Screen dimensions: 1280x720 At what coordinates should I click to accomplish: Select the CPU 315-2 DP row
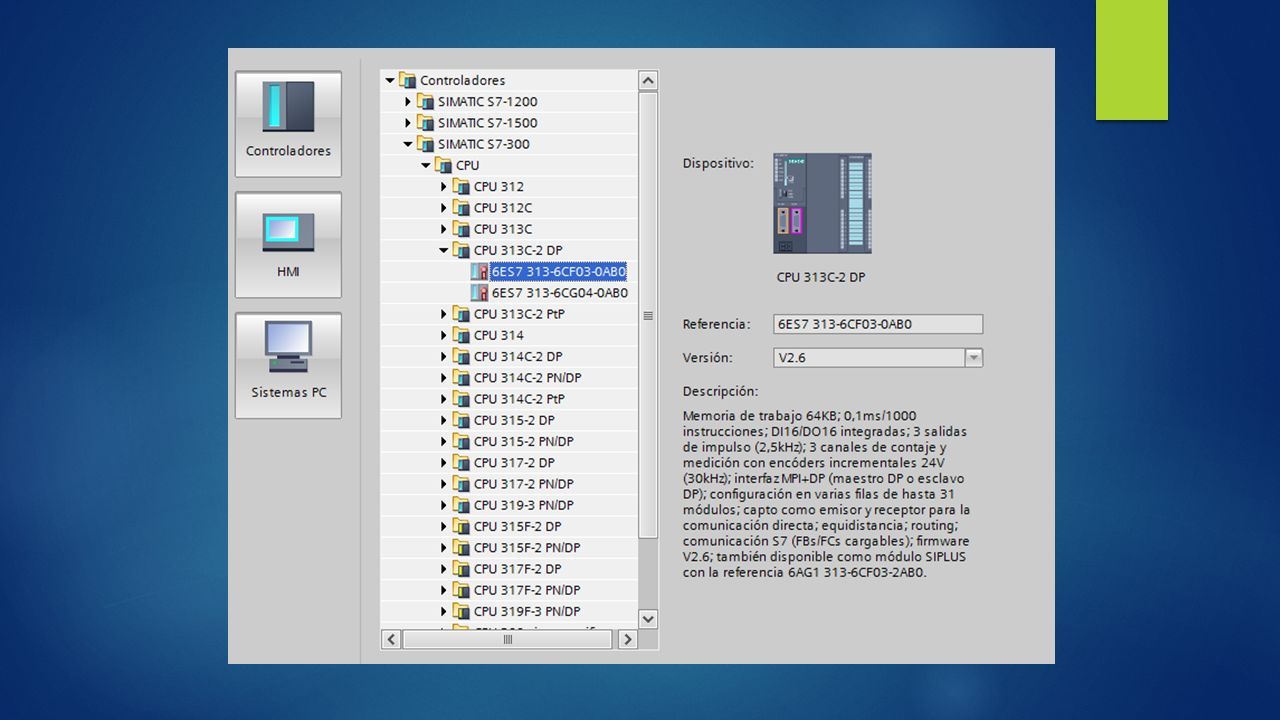tap(510, 420)
